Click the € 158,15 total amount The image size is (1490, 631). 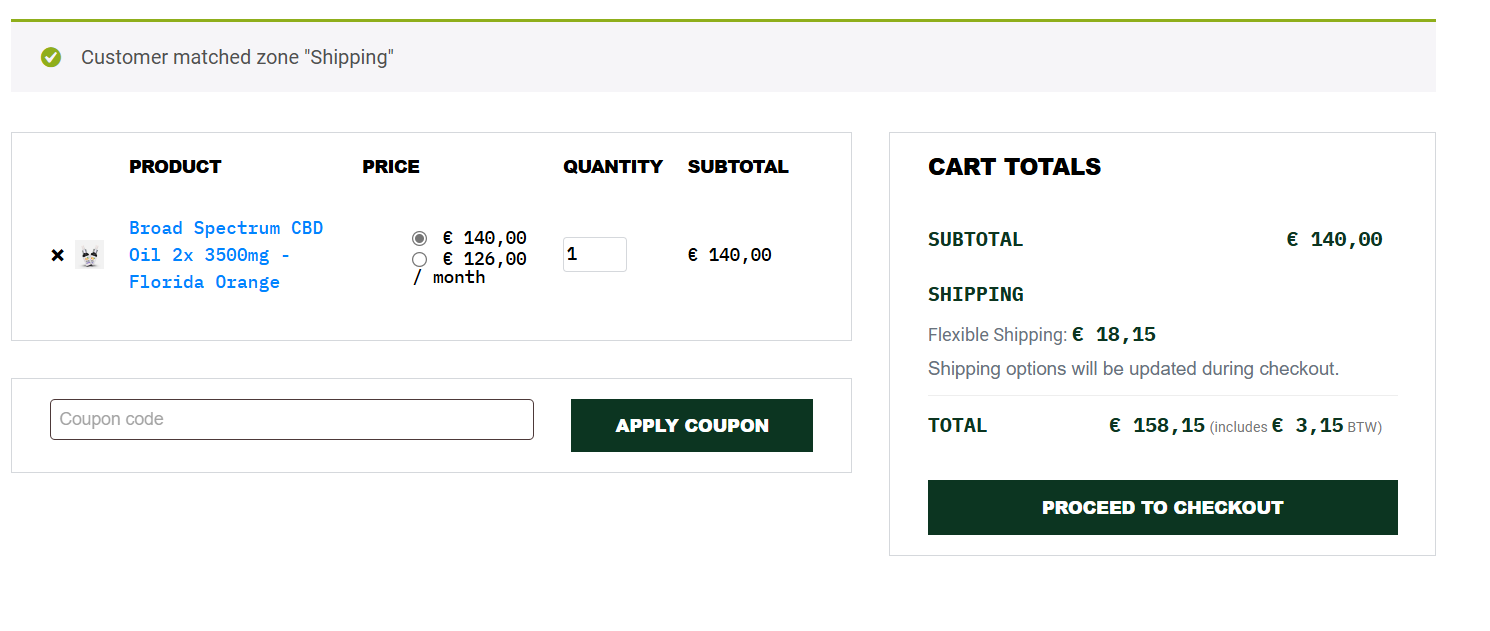pyautogui.click(x=1157, y=426)
